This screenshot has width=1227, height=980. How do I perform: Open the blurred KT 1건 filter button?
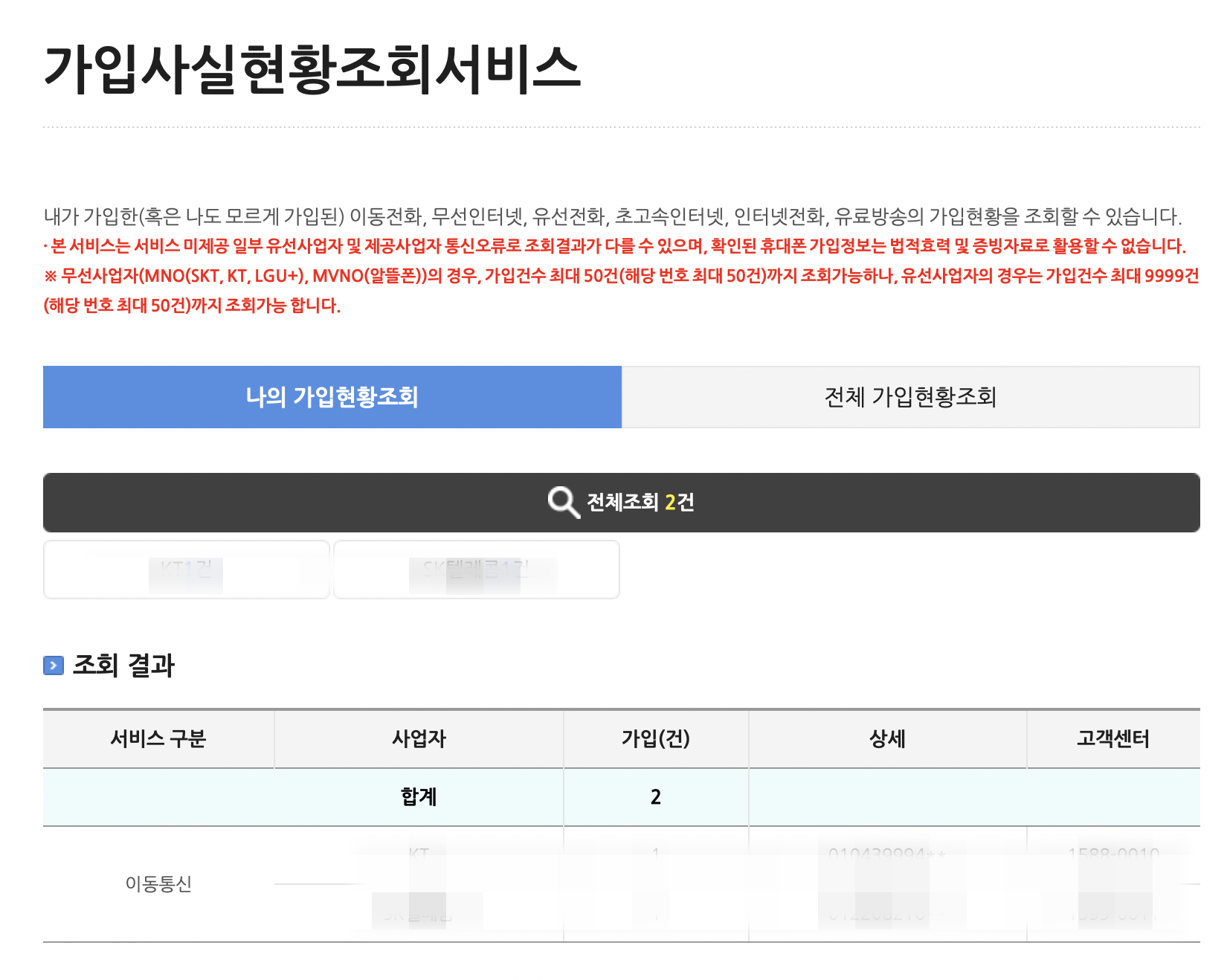pos(187,570)
